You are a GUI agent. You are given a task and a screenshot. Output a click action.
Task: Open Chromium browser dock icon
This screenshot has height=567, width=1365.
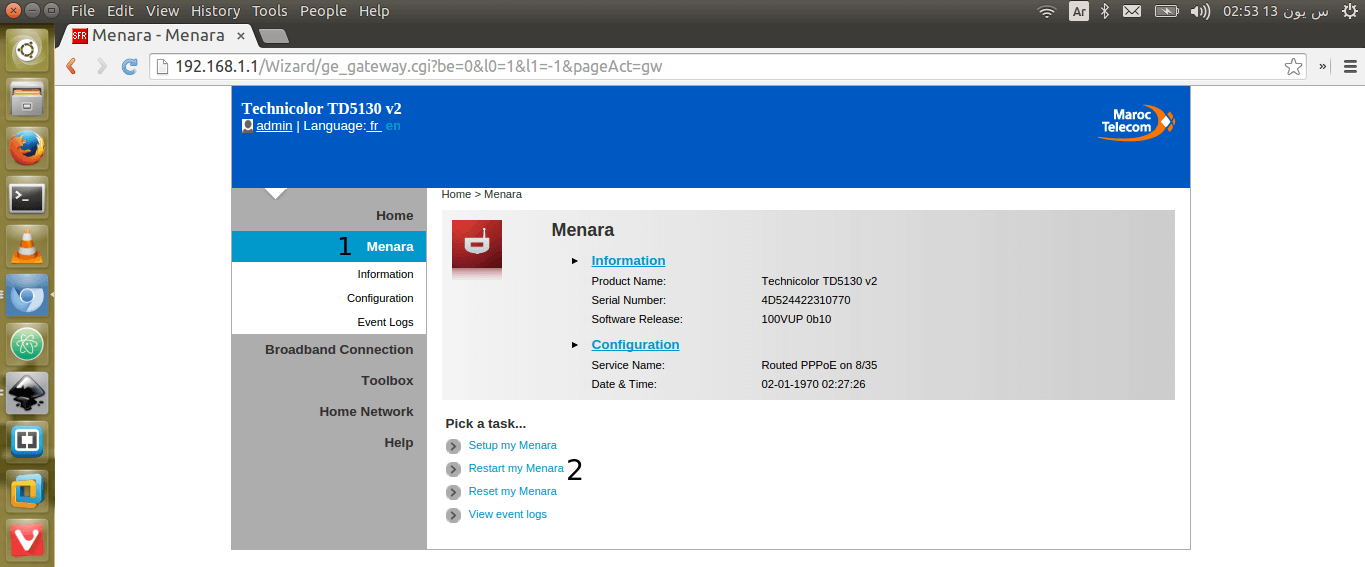[x=27, y=295]
